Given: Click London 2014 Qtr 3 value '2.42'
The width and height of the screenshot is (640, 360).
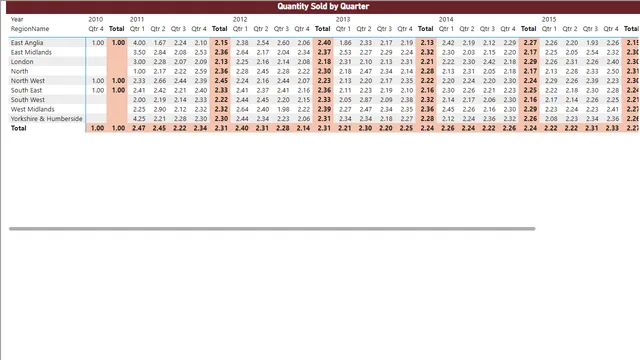Looking at the screenshot, I should (489, 62).
